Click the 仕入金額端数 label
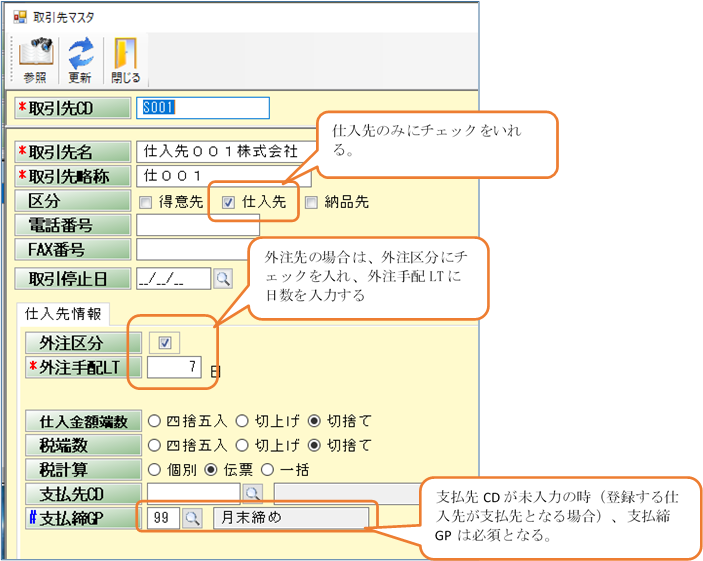The image size is (703, 561). click(x=83, y=421)
